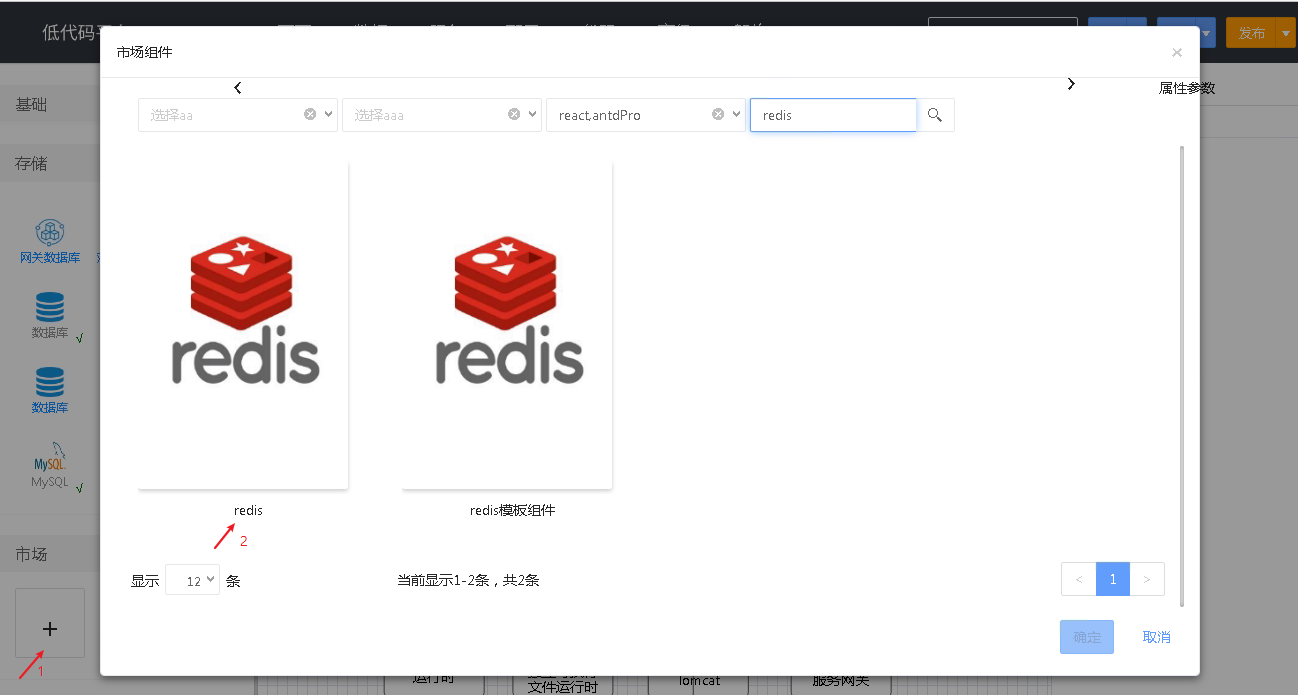Go to page 1 in pagination

click(x=1113, y=579)
